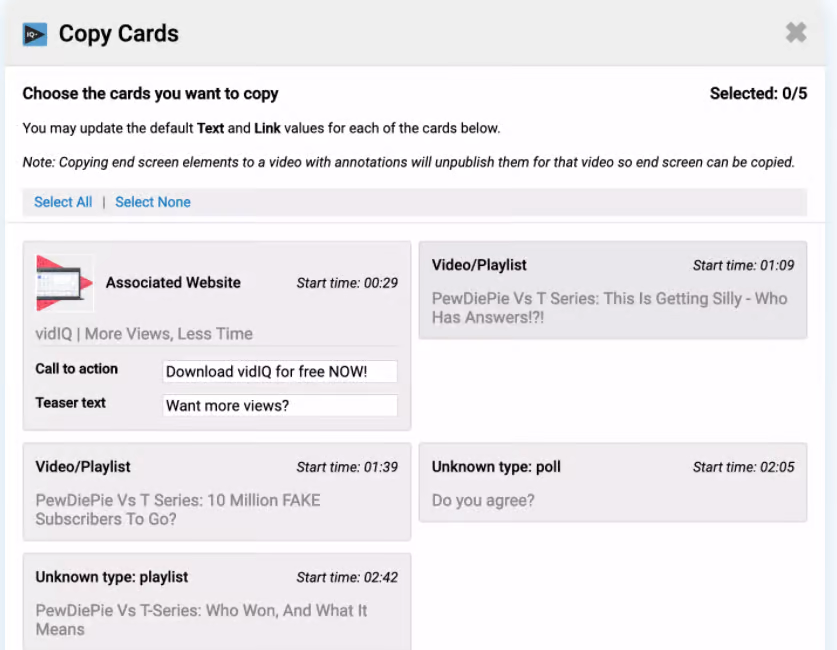
Task: Click the 10 Million FAKE Subscribers video title
Action: click(x=178, y=510)
